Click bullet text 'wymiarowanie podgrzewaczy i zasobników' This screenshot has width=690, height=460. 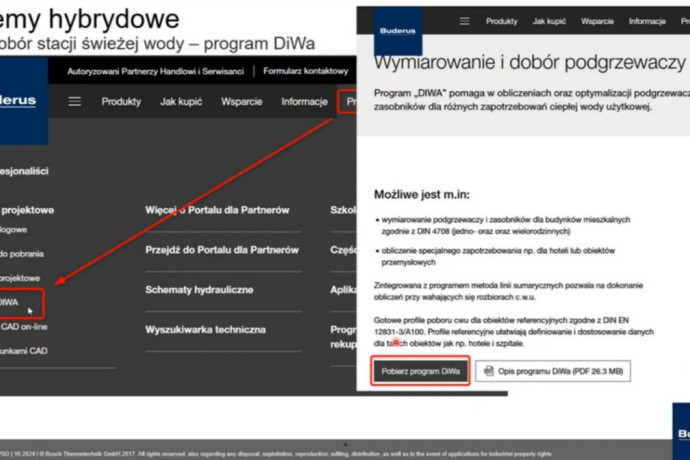point(506,225)
